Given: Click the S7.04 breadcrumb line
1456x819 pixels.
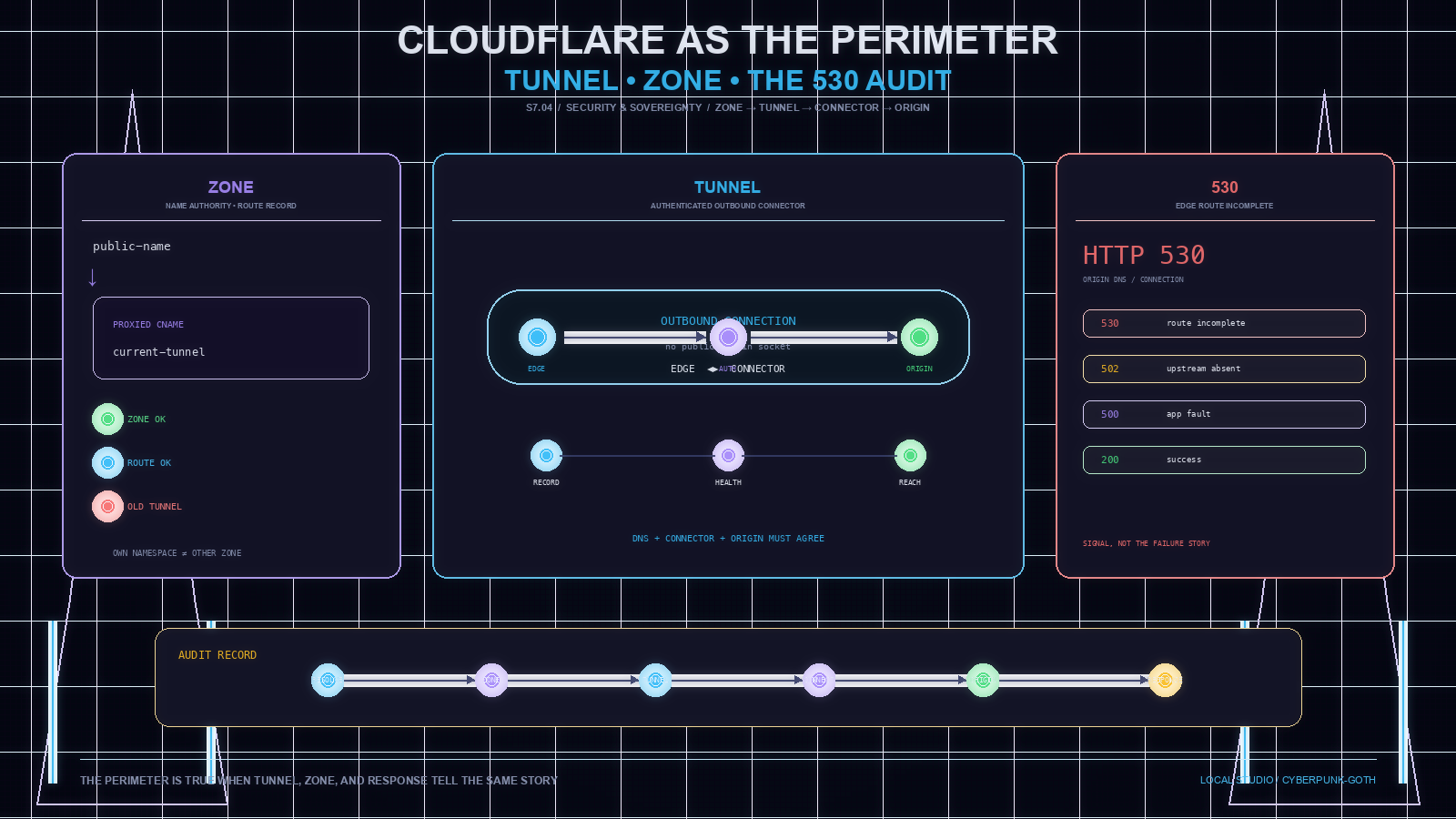Looking at the screenshot, I should [x=728, y=107].
